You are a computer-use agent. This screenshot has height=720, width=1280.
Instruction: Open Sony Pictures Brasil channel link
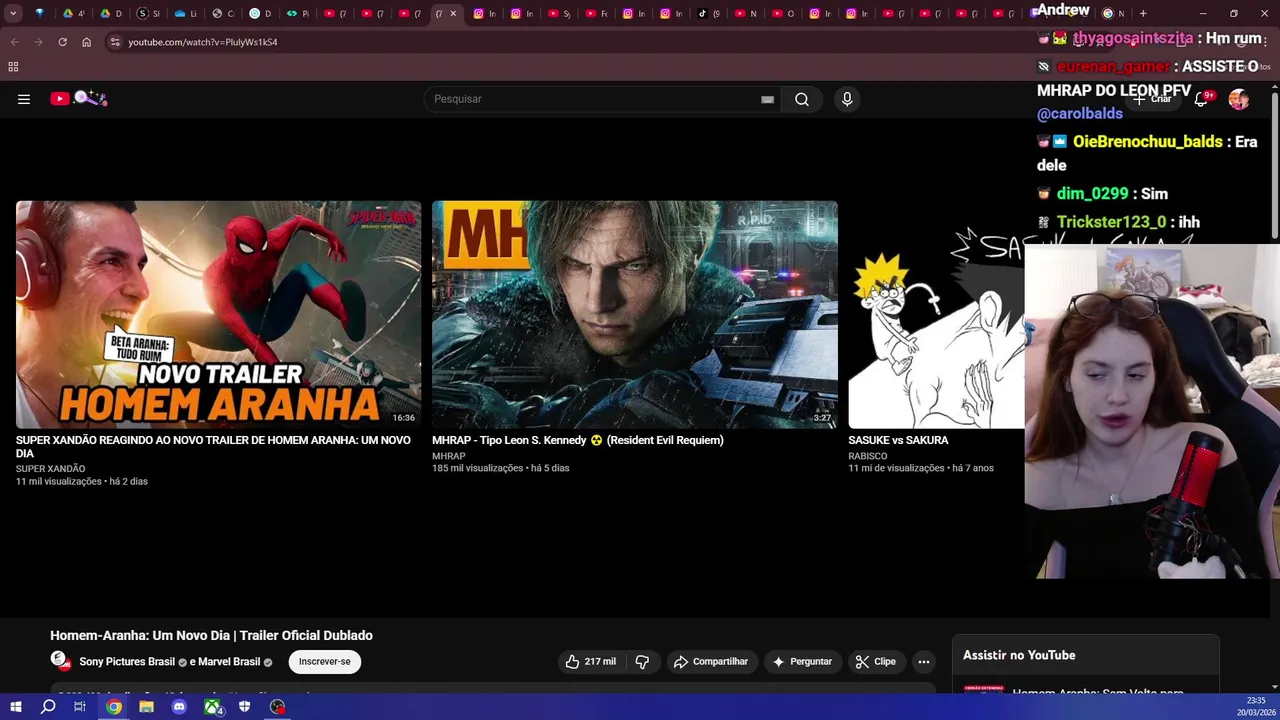click(x=127, y=662)
